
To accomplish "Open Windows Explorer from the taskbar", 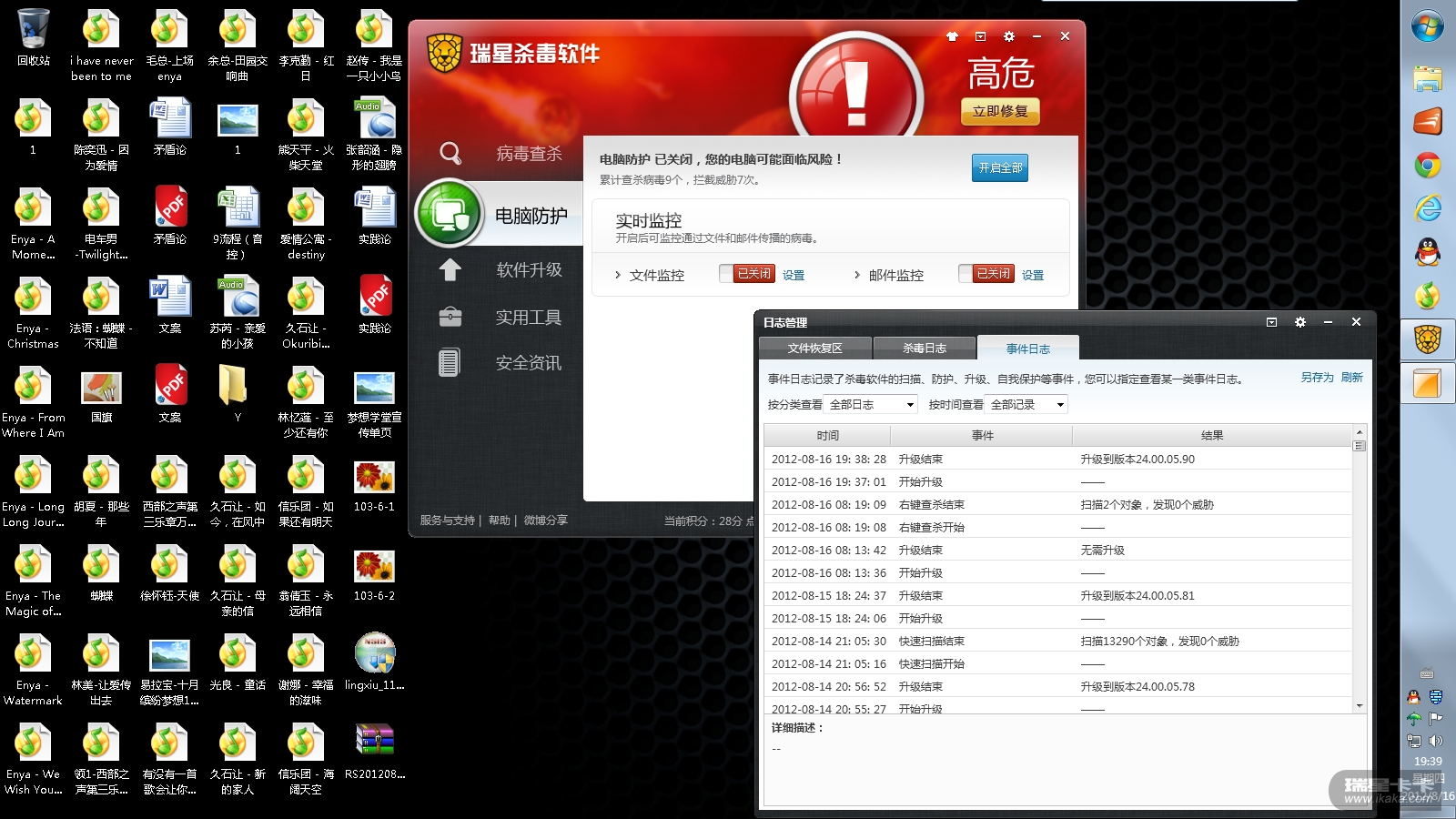I will coord(1427,77).
